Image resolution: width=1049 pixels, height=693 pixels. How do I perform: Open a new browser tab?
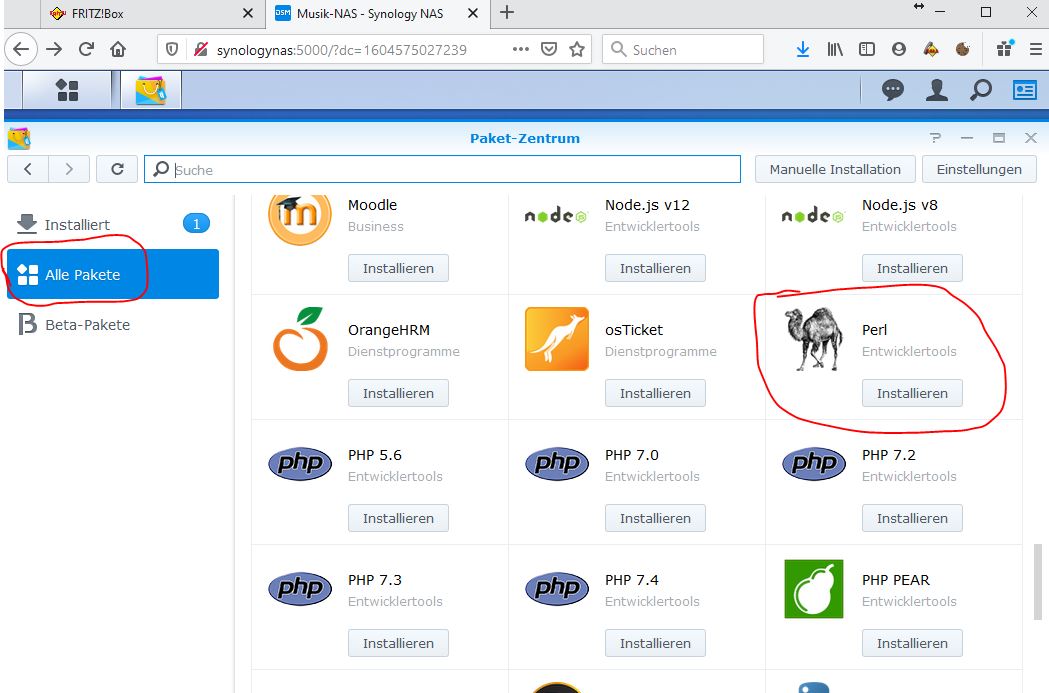point(507,13)
